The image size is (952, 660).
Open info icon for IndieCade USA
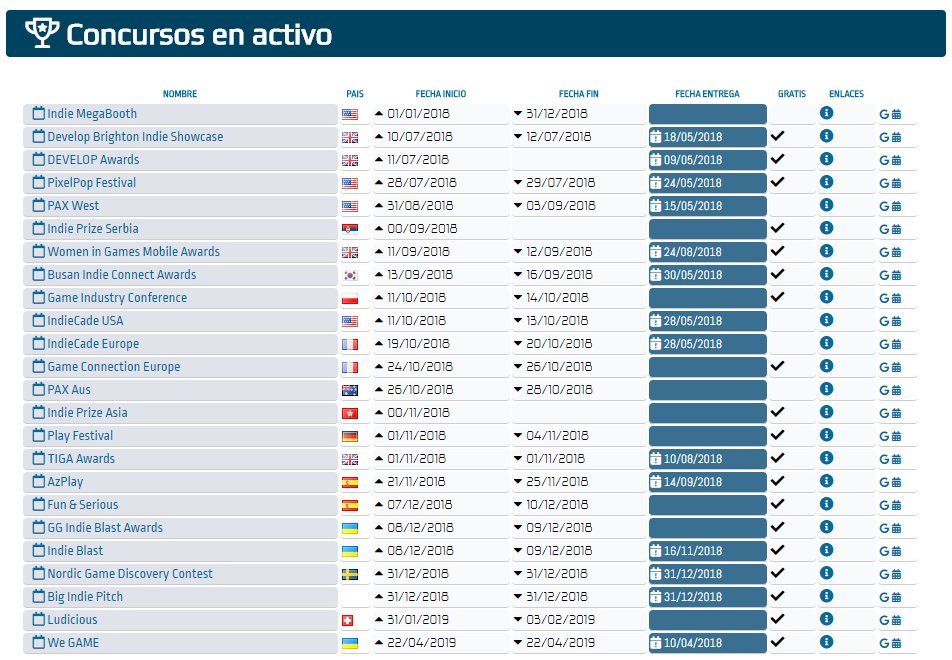(826, 320)
